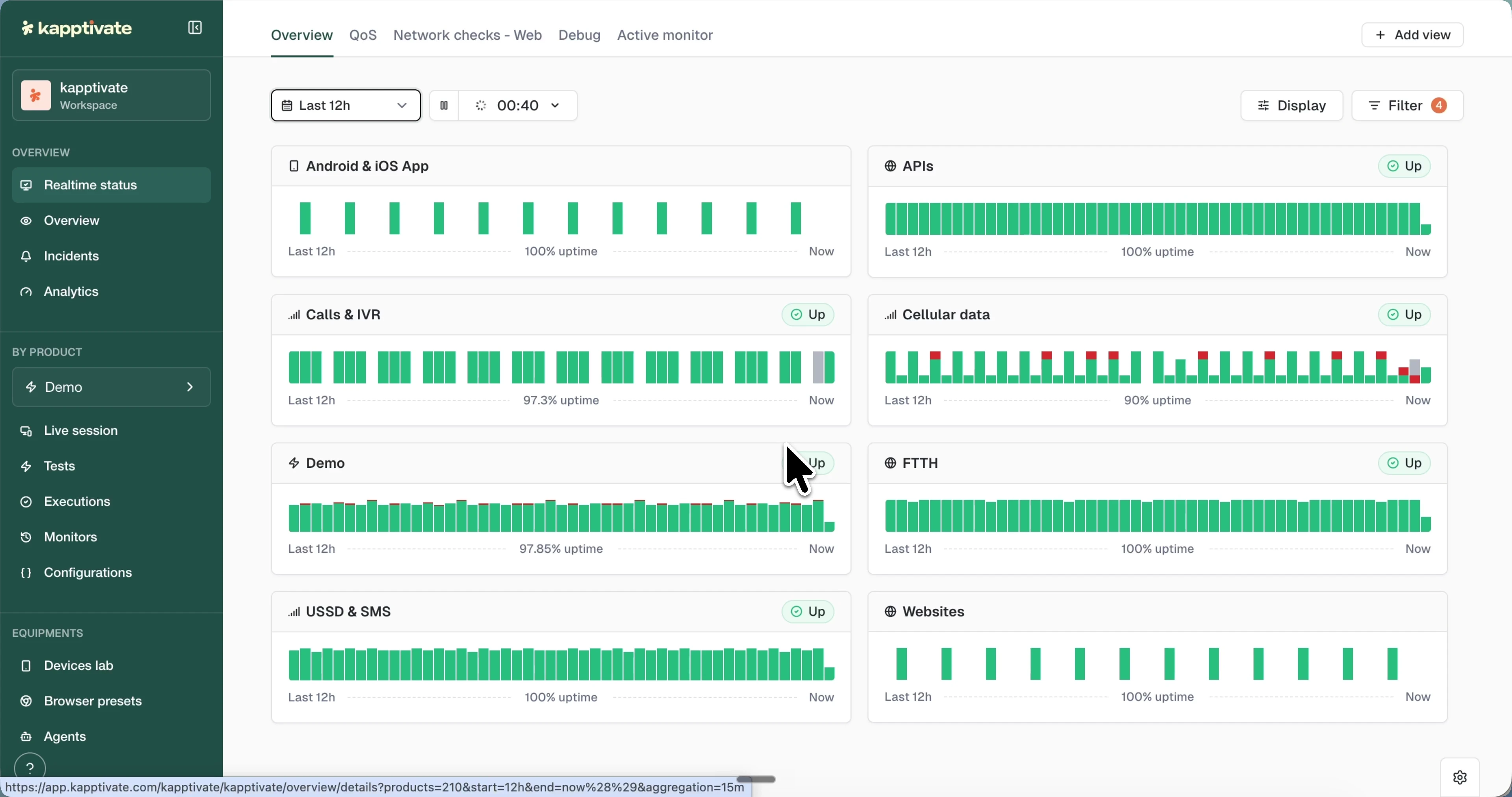Open Display options
This screenshot has width=1512, height=797.
1291,106
